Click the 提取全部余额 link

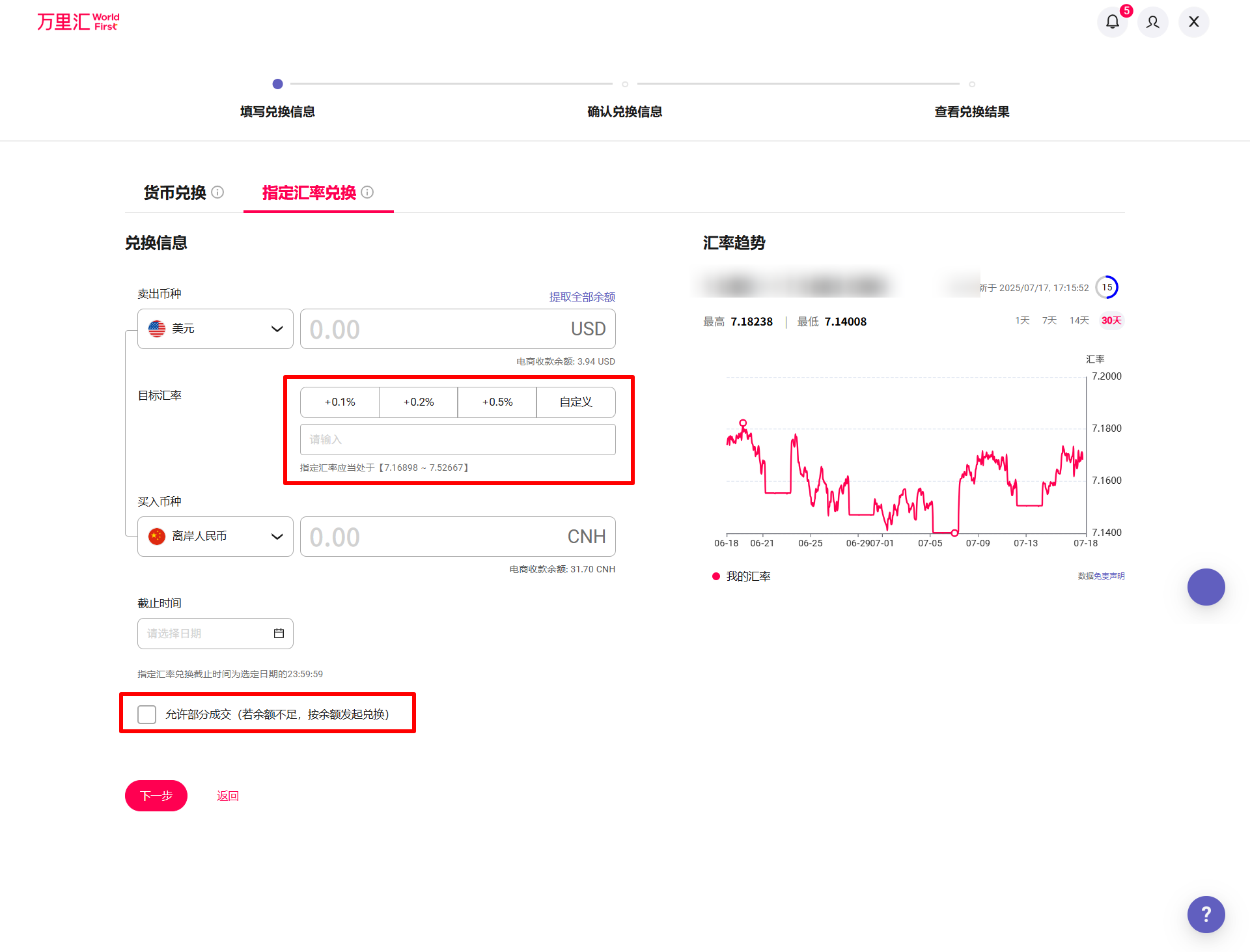click(582, 297)
